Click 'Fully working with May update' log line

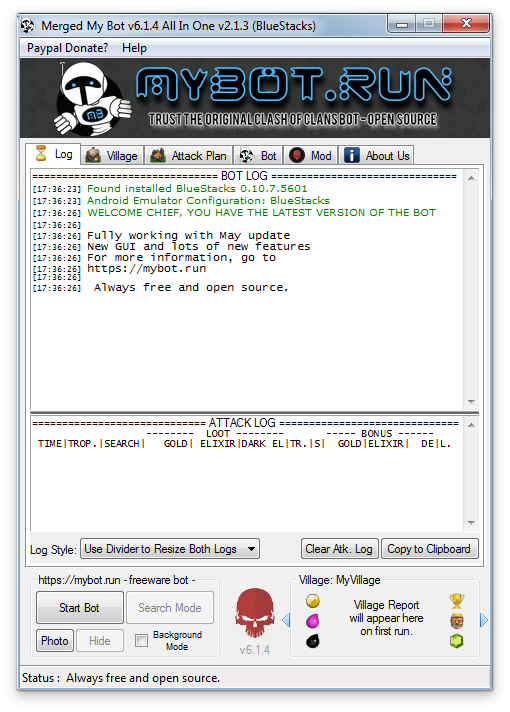pos(188,236)
